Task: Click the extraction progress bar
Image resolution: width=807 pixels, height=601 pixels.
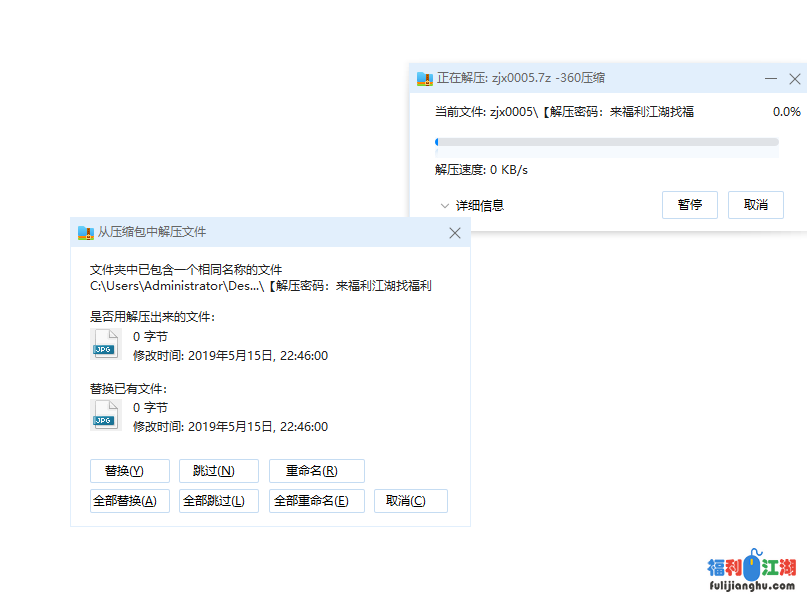Action: coord(605,141)
